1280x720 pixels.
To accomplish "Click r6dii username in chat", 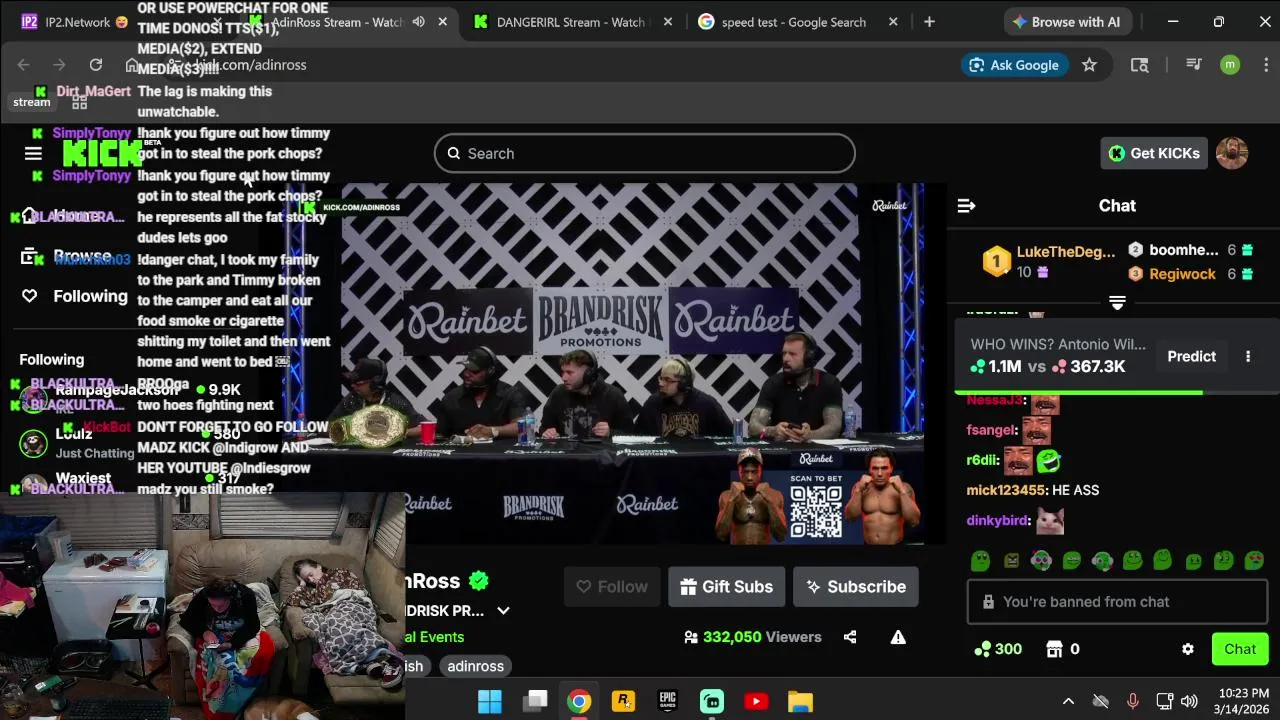I will point(982,461).
